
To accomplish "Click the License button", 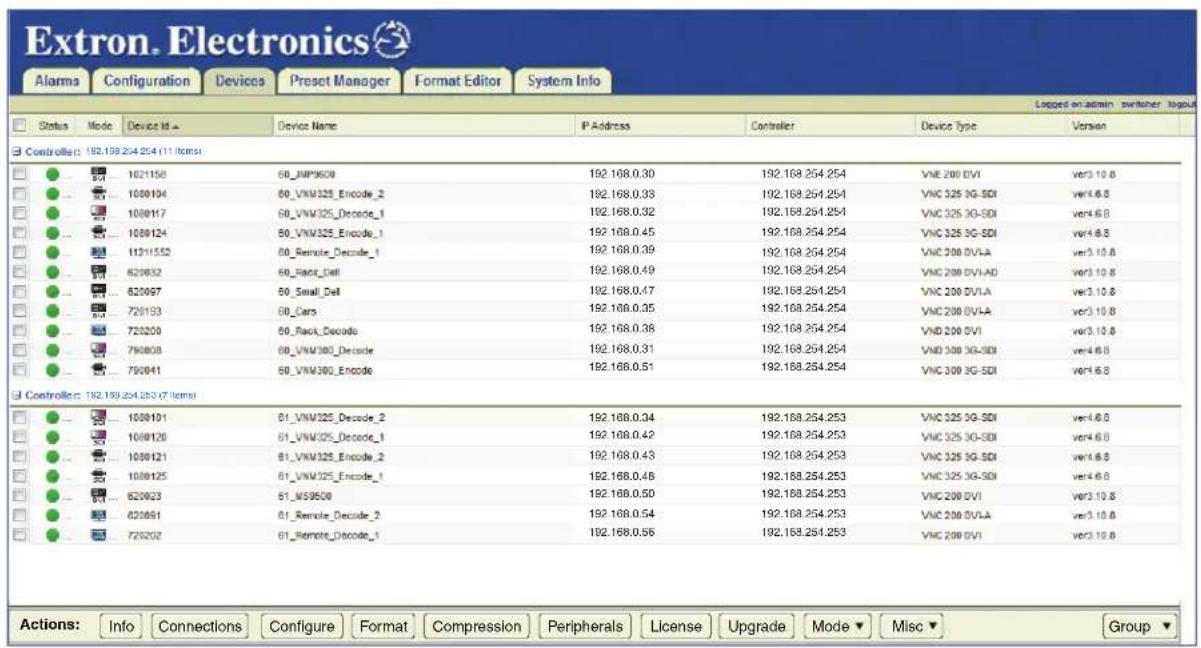I will (675, 626).
